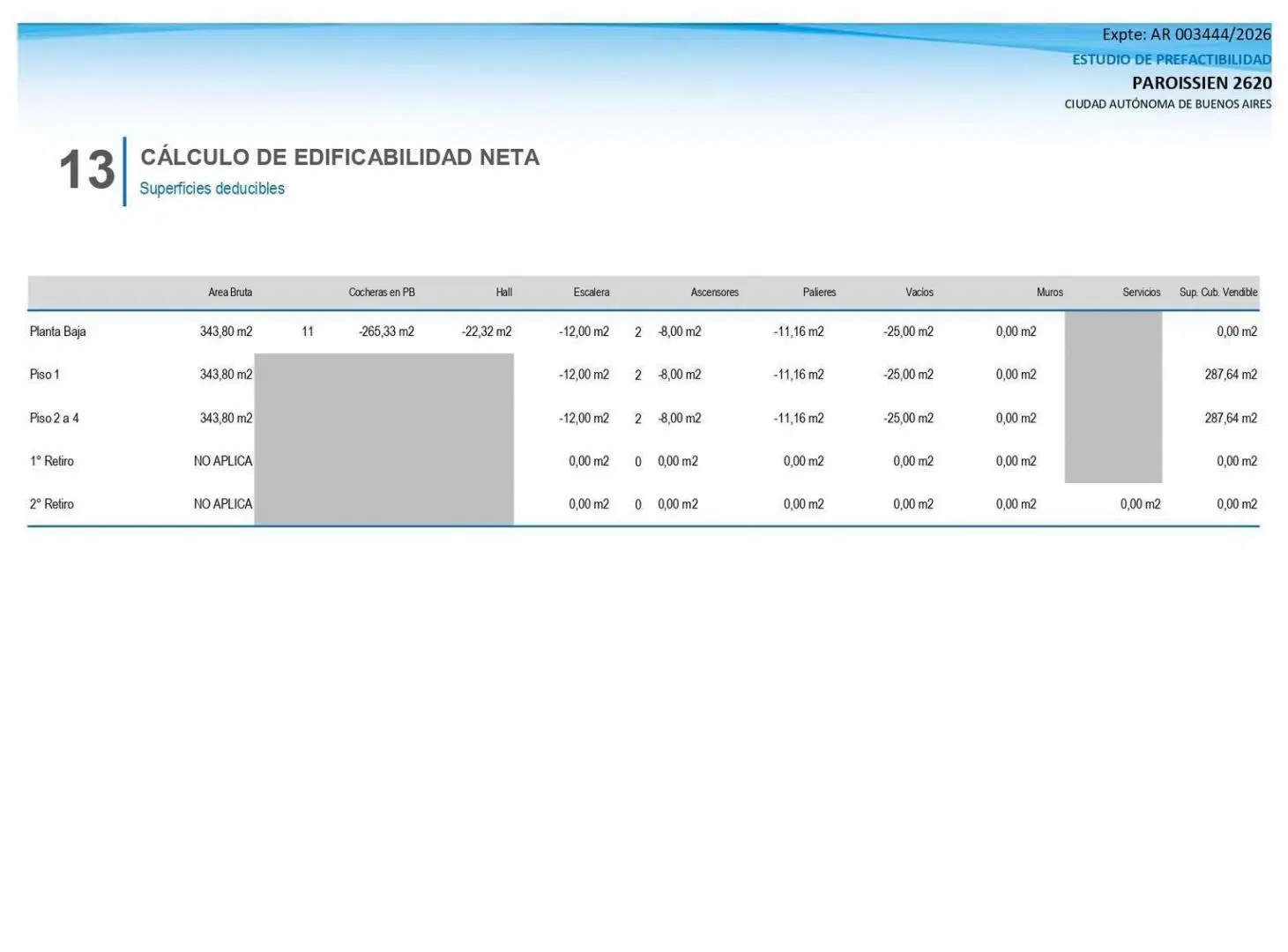Click the 'Expte: AR 003444/2026' header text
The width and height of the screenshot is (1288, 952).
coord(1187,34)
